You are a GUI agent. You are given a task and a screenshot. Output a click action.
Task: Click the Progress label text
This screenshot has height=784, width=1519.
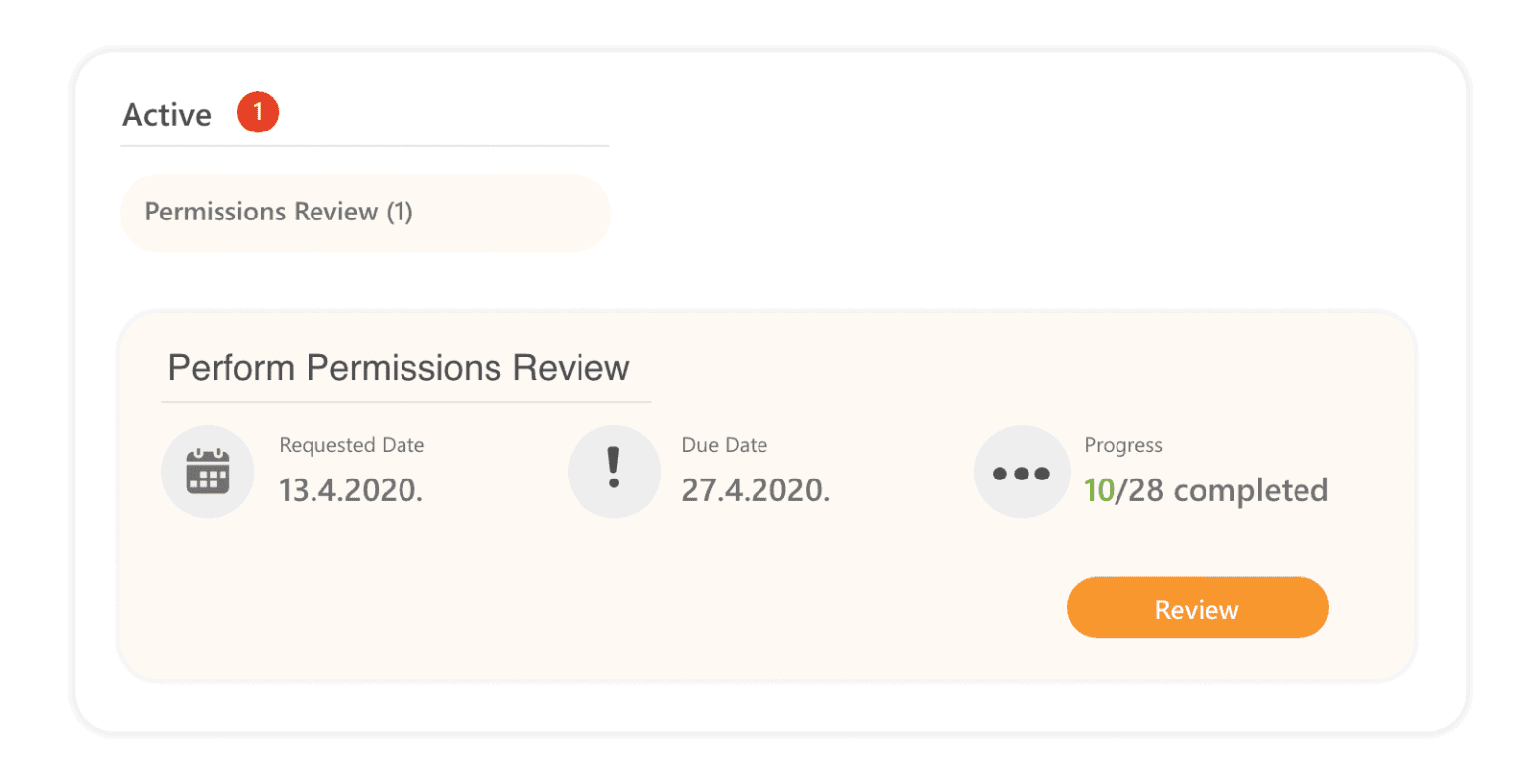[x=1122, y=445]
